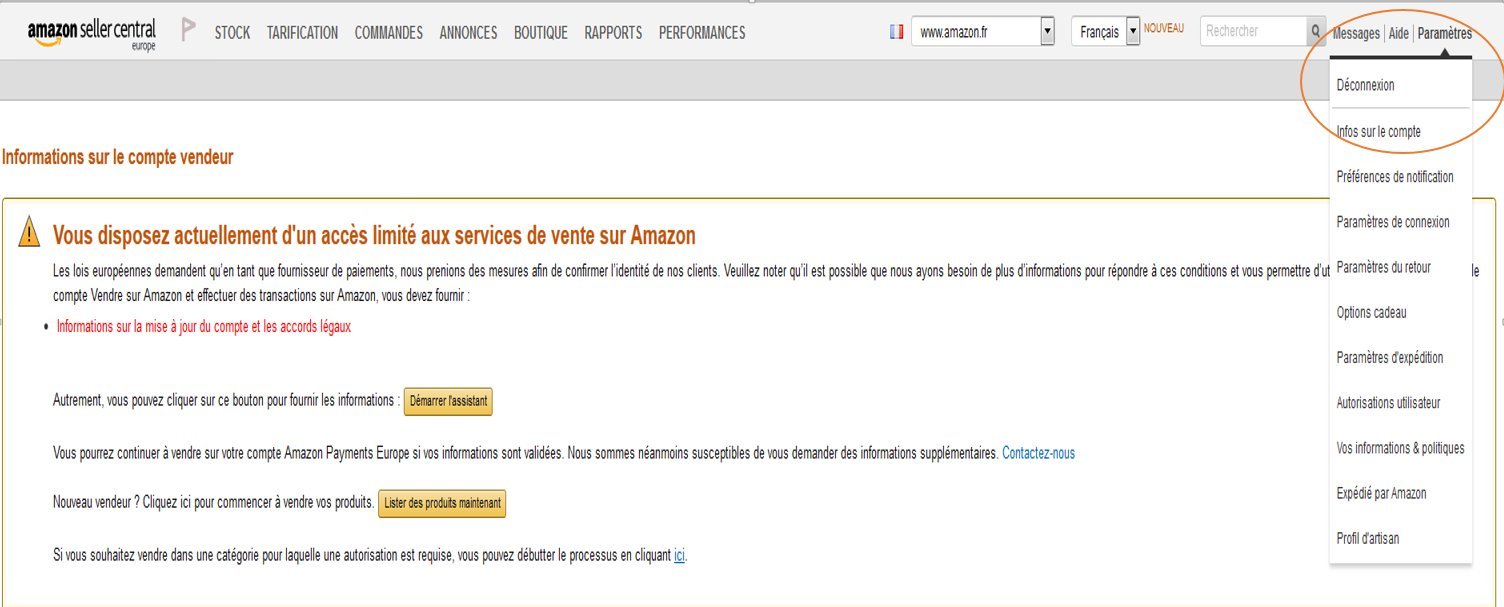Click the orange pennant icon beside the logo
The image size is (1504, 607).
click(x=186, y=28)
